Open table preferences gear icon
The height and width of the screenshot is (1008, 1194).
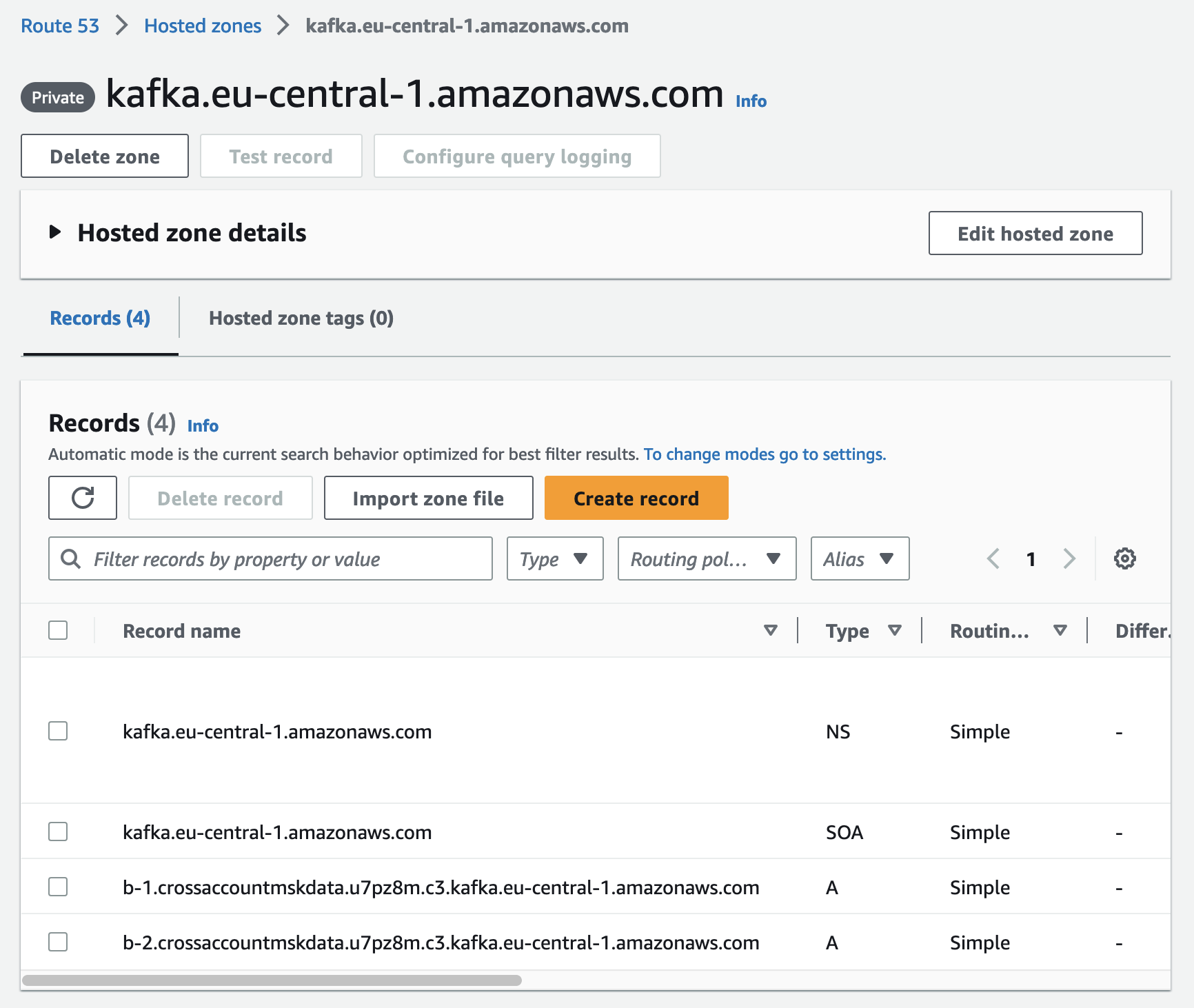(1124, 558)
